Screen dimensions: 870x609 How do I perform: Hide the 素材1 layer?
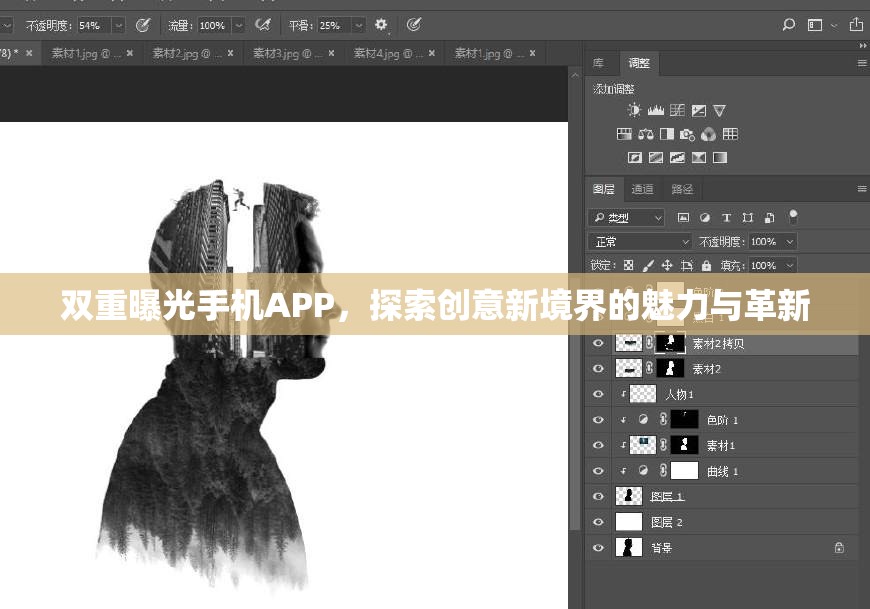[x=598, y=445]
